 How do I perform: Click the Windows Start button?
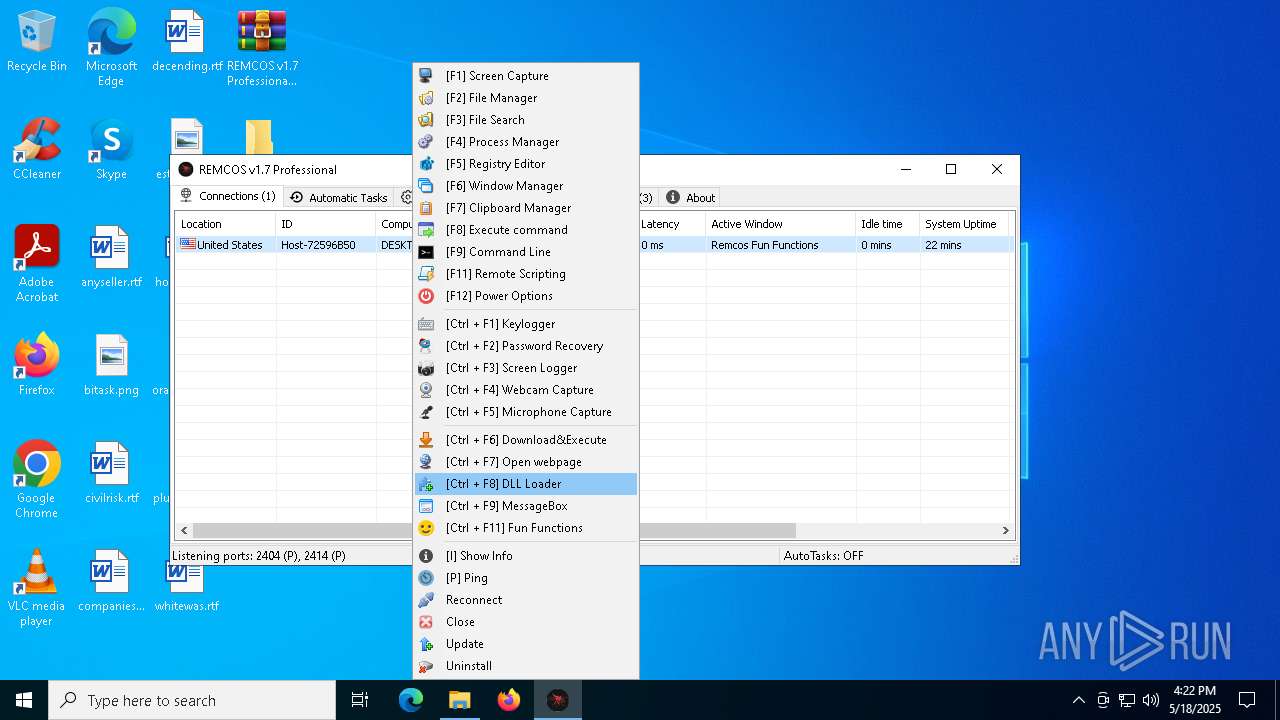pyautogui.click(x=24, y=700)
